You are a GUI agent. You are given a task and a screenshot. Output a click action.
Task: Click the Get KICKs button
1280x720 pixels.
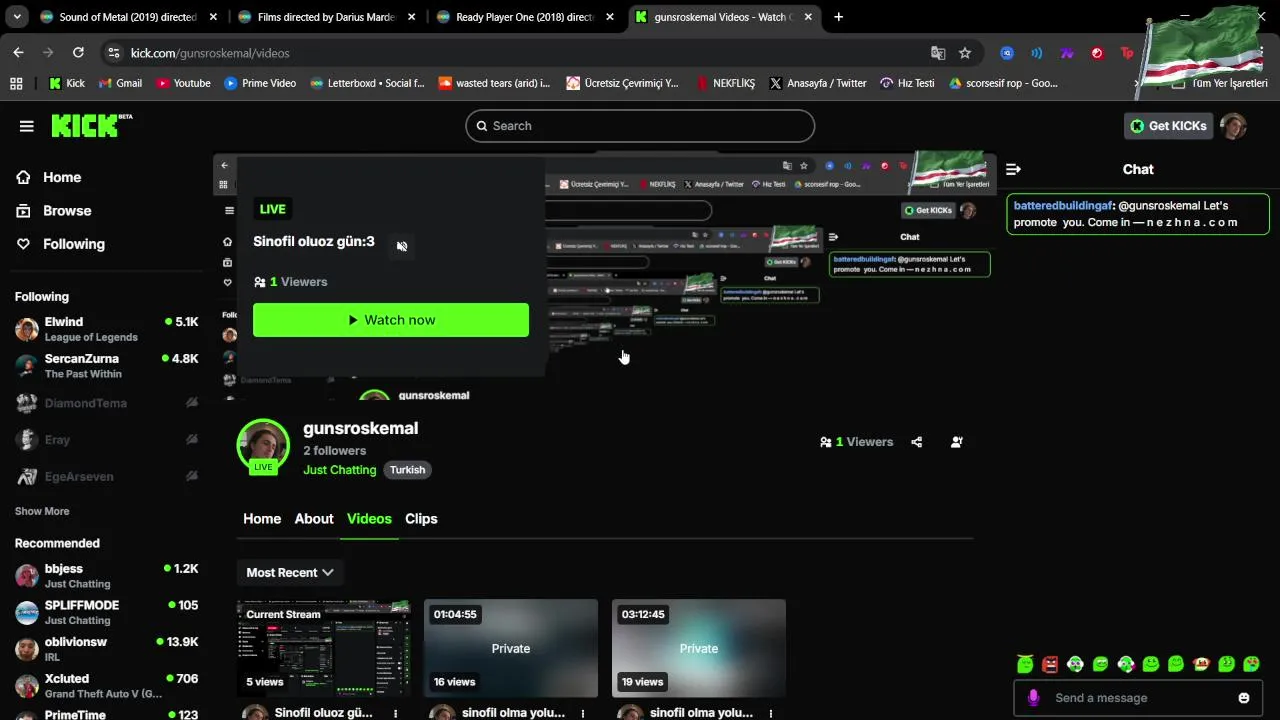pyautogui.click(x=1169, y=126)
